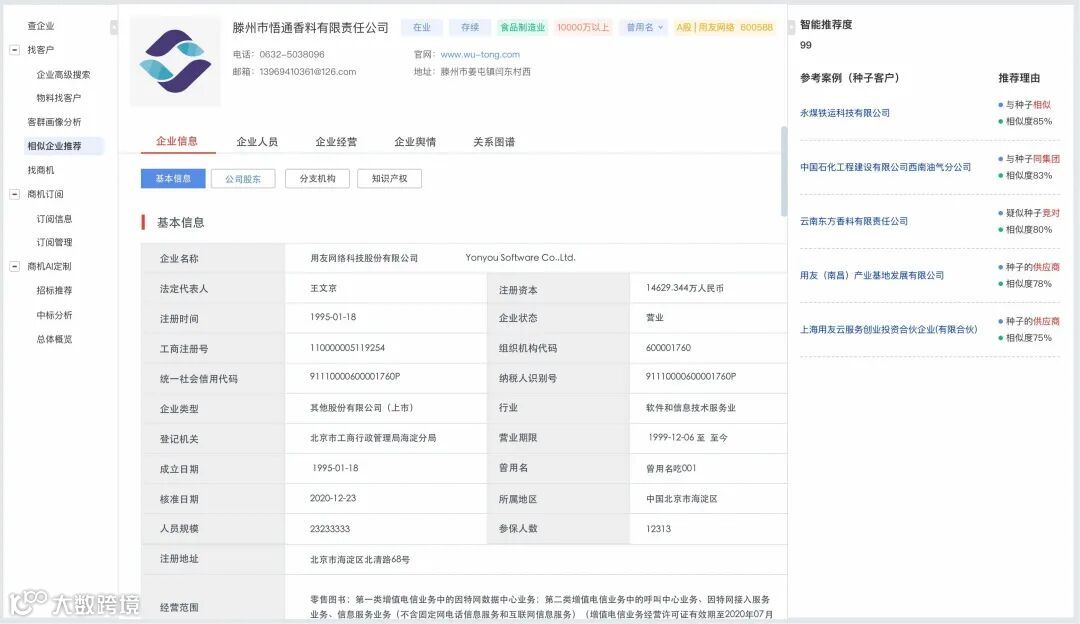1080x624 pixels.
Task: Switch to the 企业经营 tab
Action: coord(336,142)
